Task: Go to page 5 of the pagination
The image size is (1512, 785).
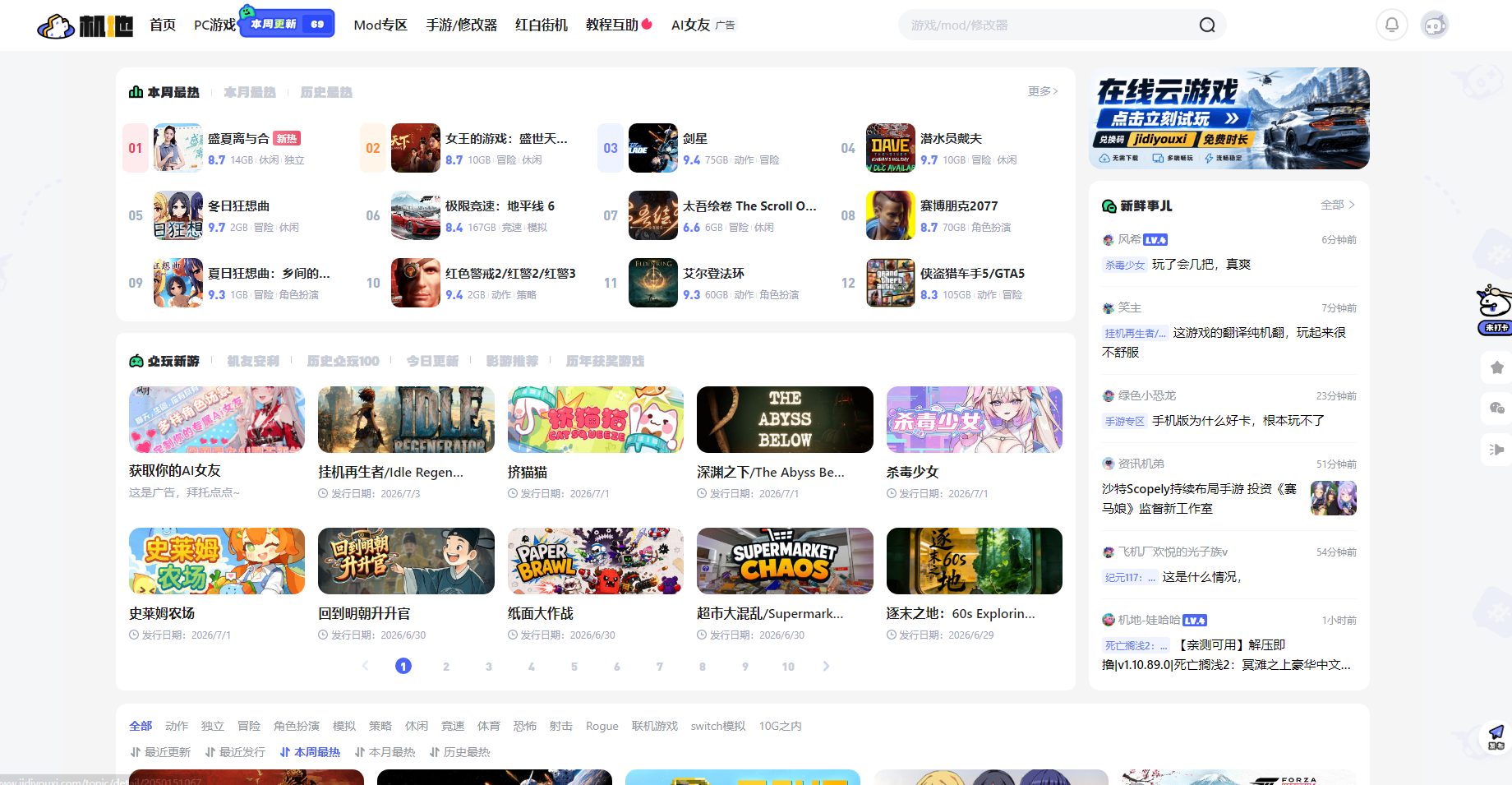Action: (574, 667)
